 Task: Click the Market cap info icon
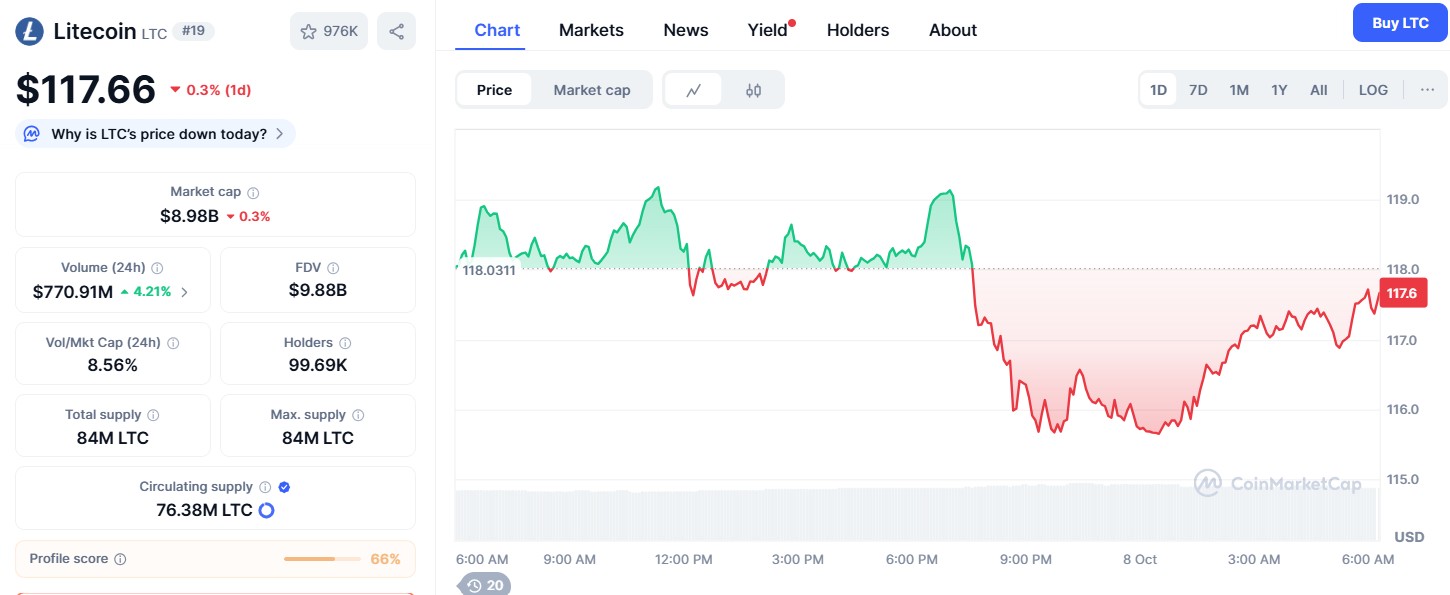253,192
